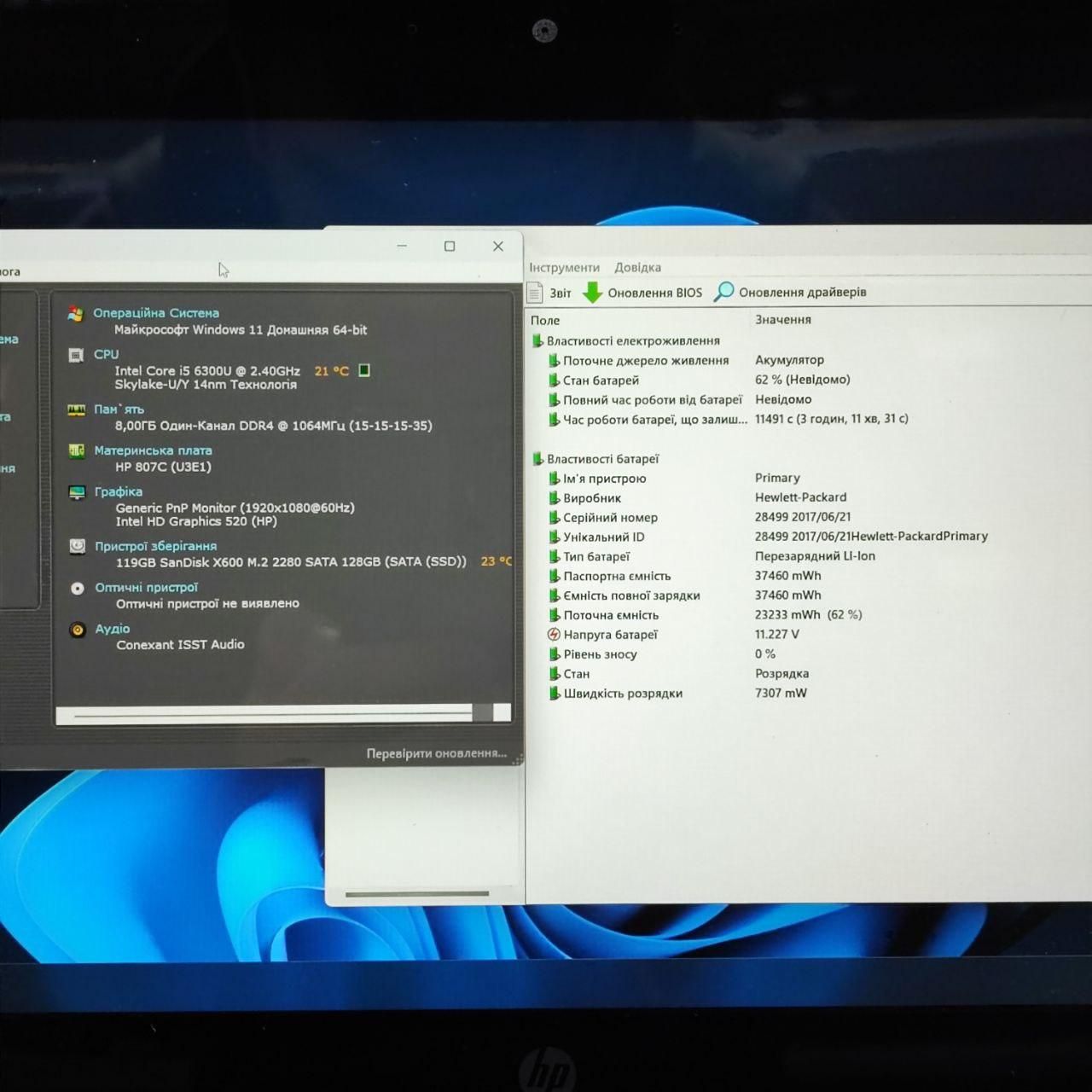This screenshot has height=1092, width=1092.
Task: Open the Пам'ять section link
Action: (119, 409)
